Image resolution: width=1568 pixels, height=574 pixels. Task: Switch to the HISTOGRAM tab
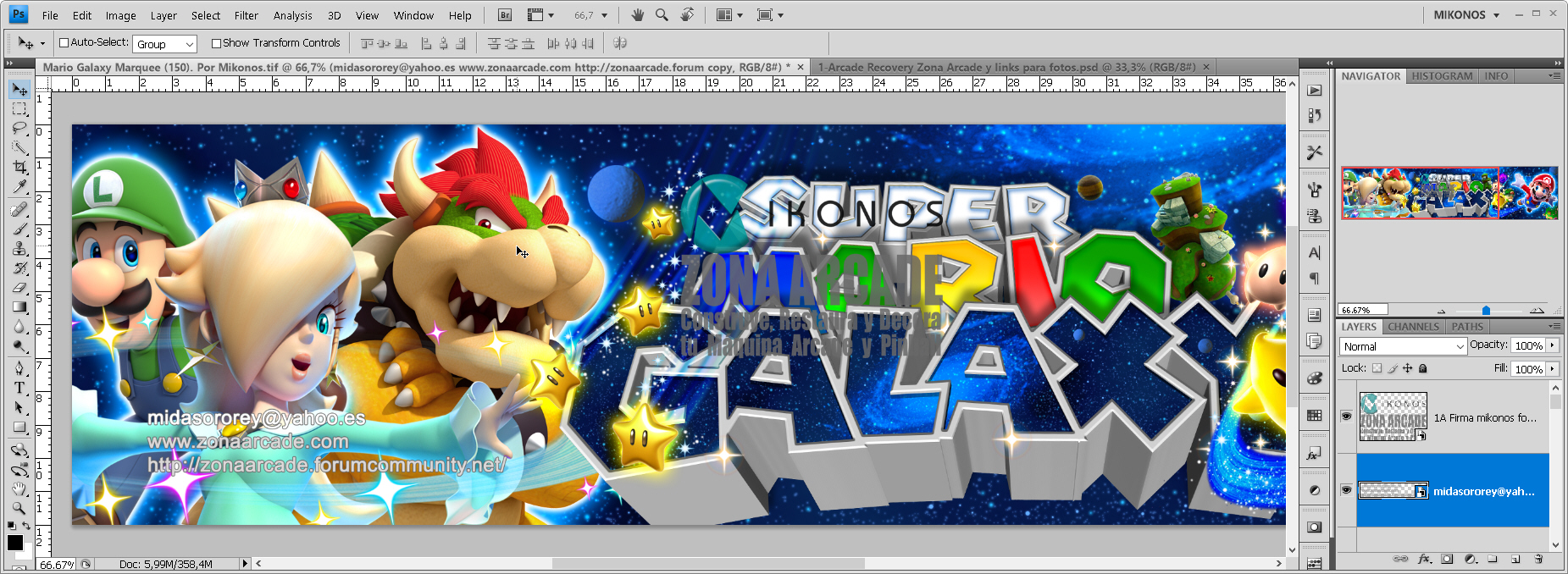coord(1442,76)
